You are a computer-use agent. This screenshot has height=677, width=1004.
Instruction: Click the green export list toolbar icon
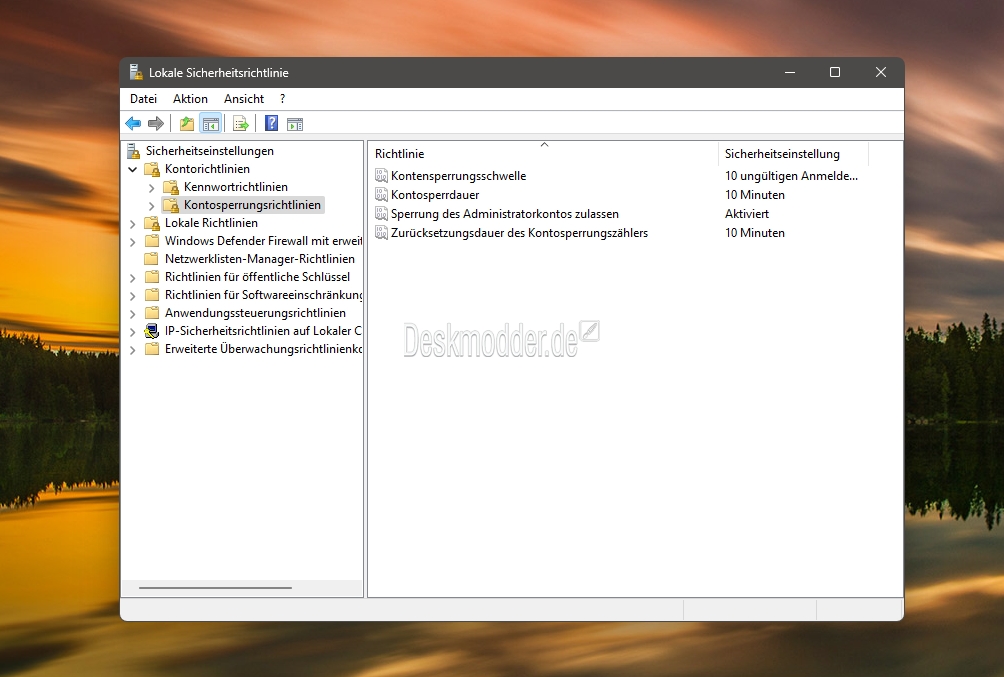click(x=240, y=124)
